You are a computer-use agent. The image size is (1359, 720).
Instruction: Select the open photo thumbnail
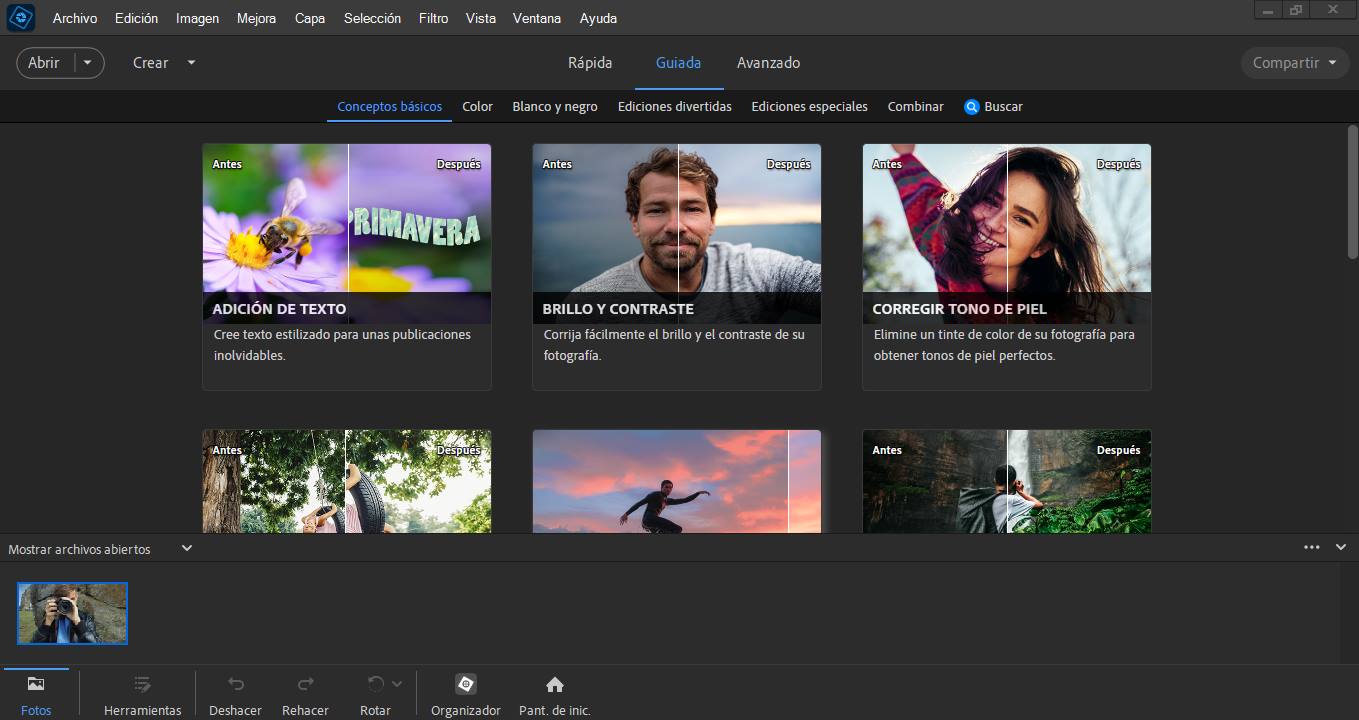pyautogui.click(x=71, y=613)
